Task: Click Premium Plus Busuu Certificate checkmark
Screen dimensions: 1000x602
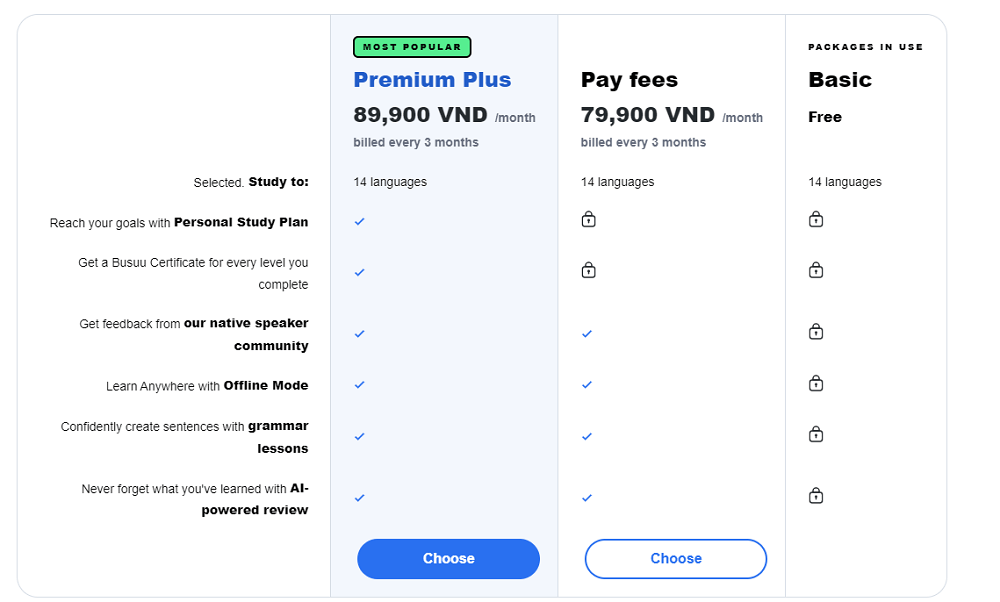Action: [x=360, y=272]
